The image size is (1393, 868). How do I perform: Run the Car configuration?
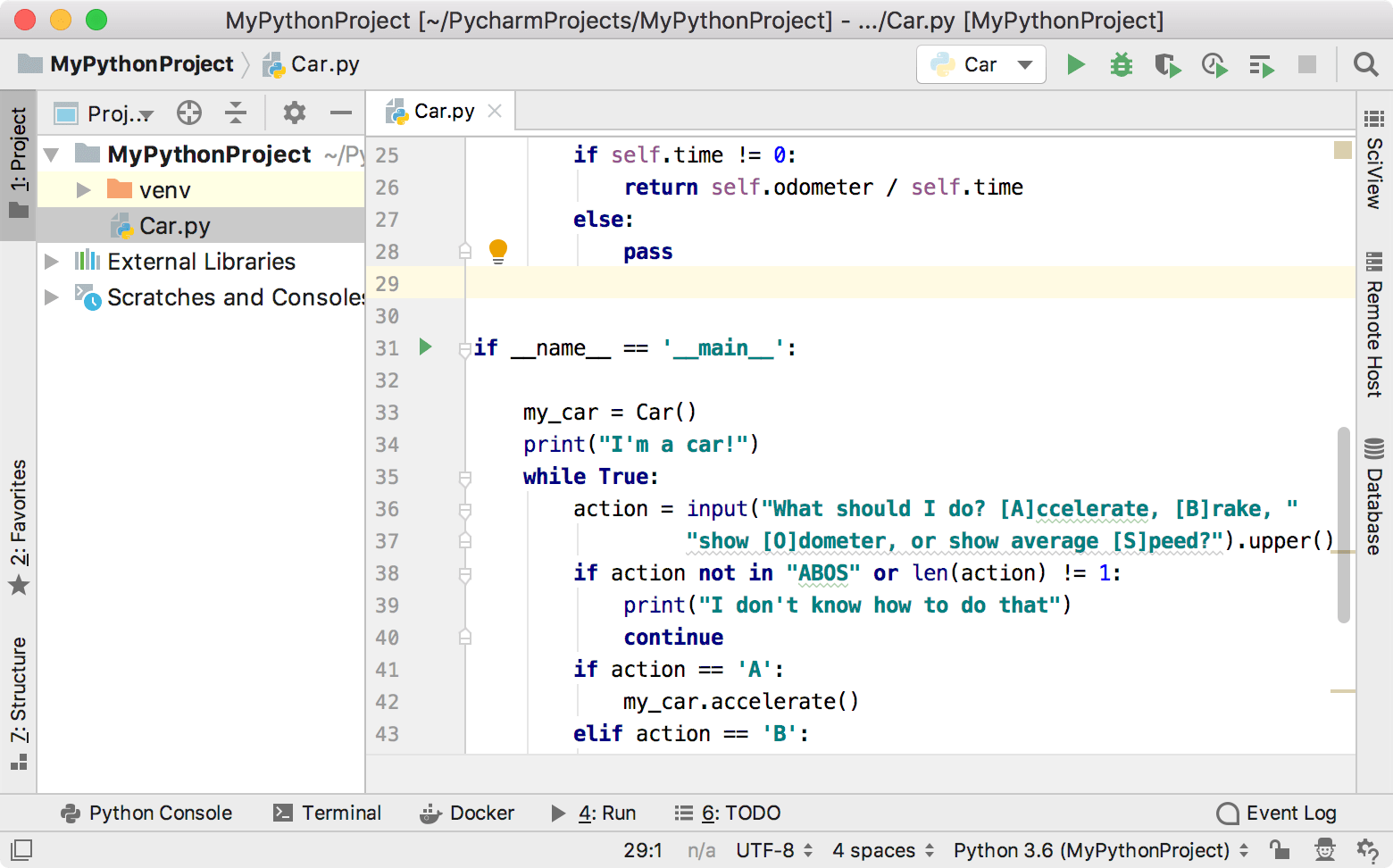[x=1076, y=64]
